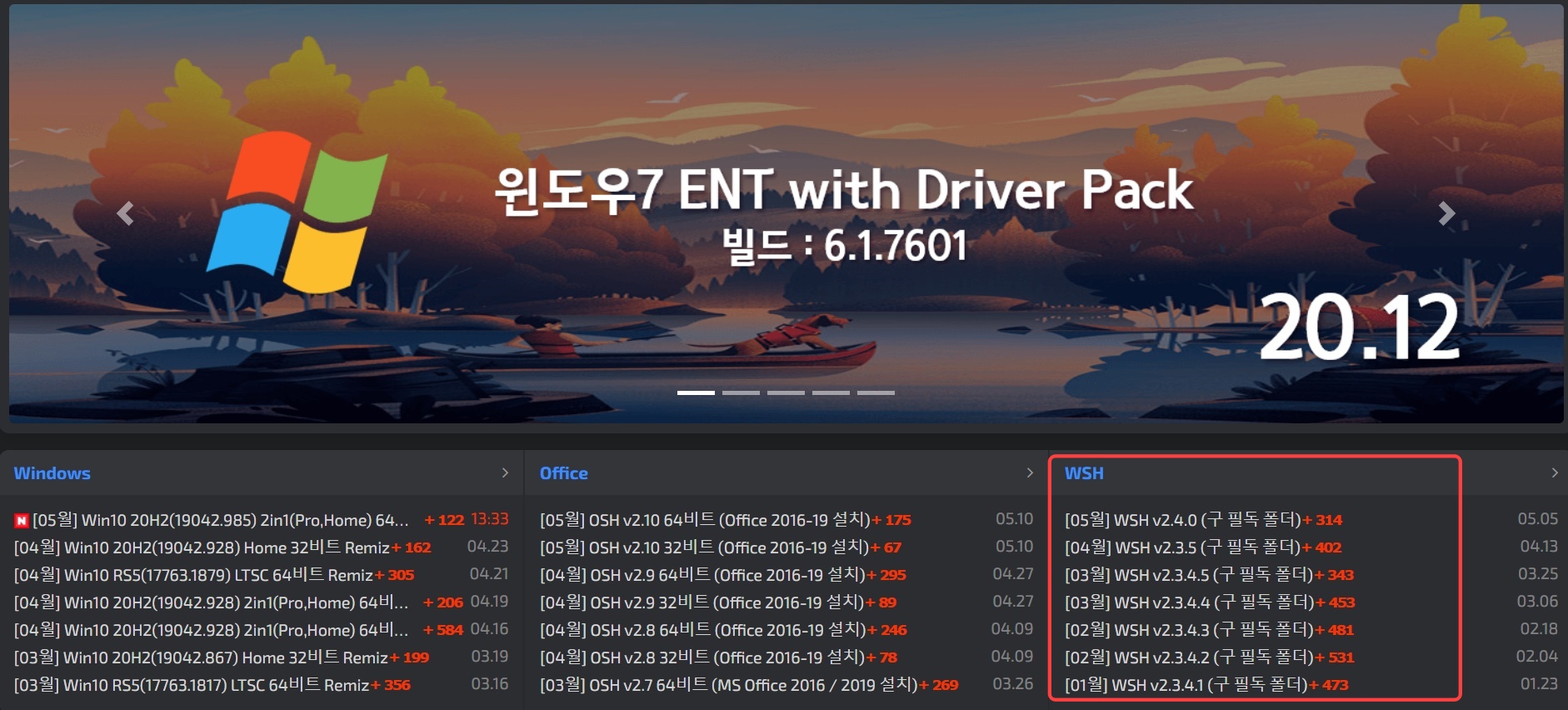Open [04월] Win10 20H2(19042.928) Home 32비트 Remiz
This screenshot has width=1568, height=710.
point(202,547)
